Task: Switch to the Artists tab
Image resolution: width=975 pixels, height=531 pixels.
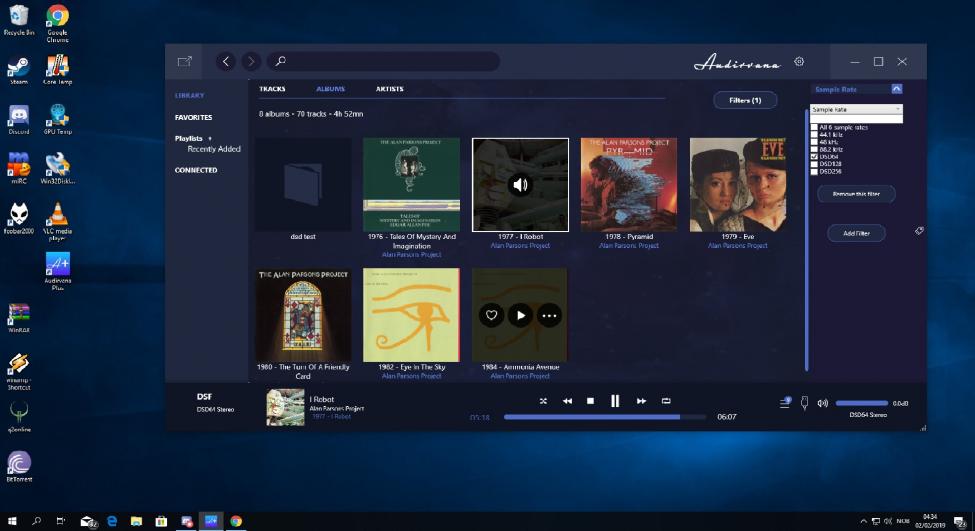Action: (389, 89)
